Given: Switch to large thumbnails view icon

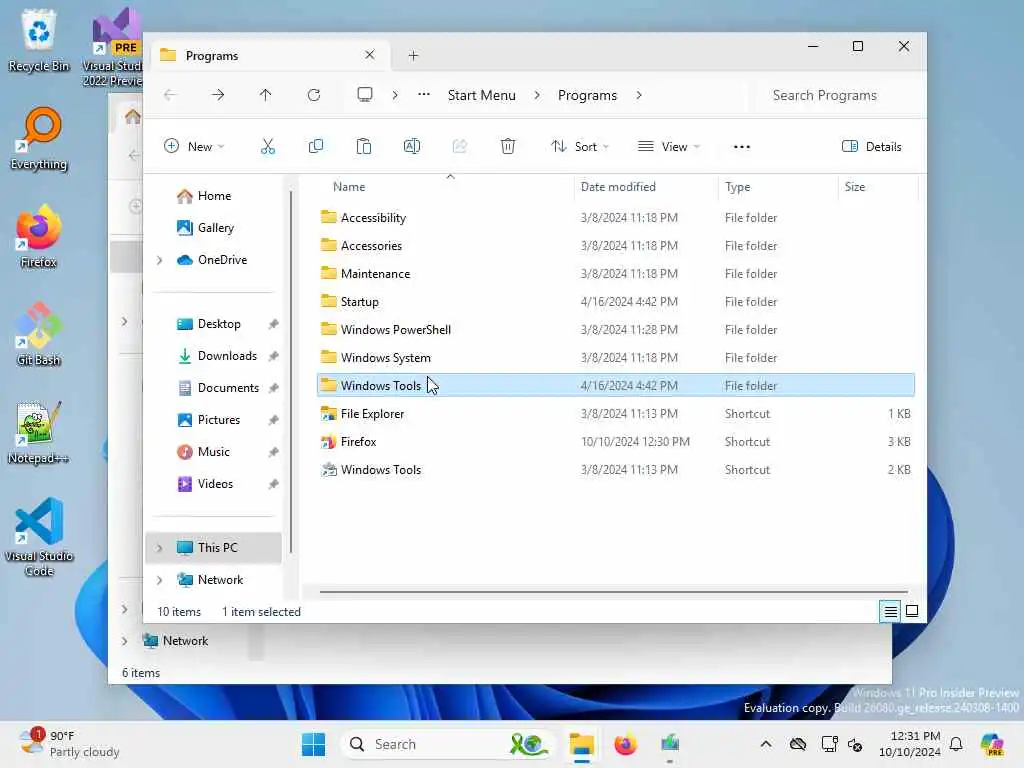Looking at the screenshot, I should pos(912,612).
